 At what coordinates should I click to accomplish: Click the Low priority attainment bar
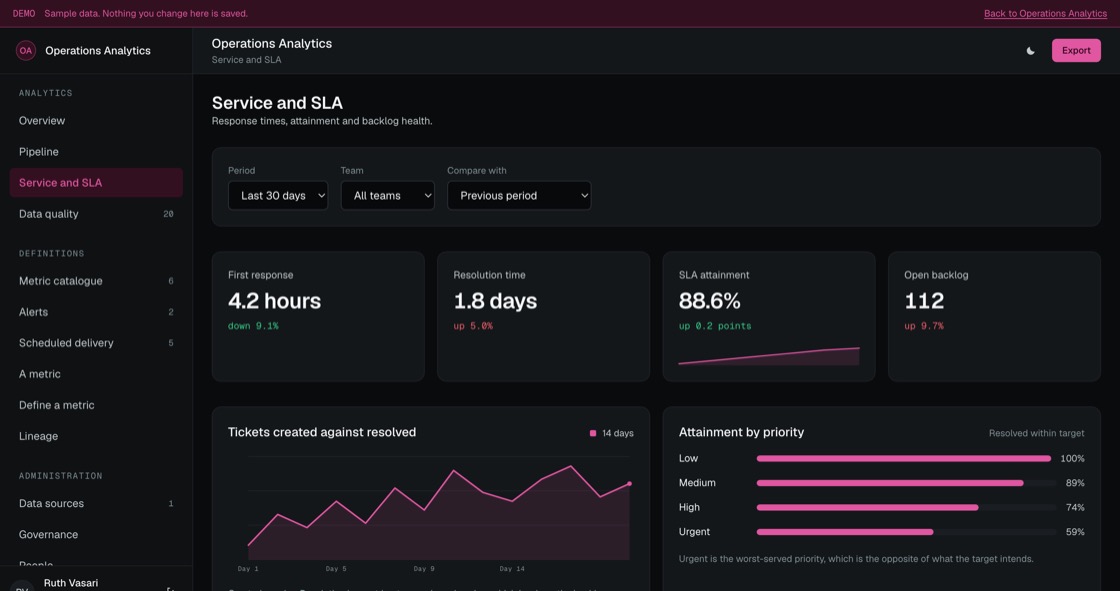tap(906, 459)
